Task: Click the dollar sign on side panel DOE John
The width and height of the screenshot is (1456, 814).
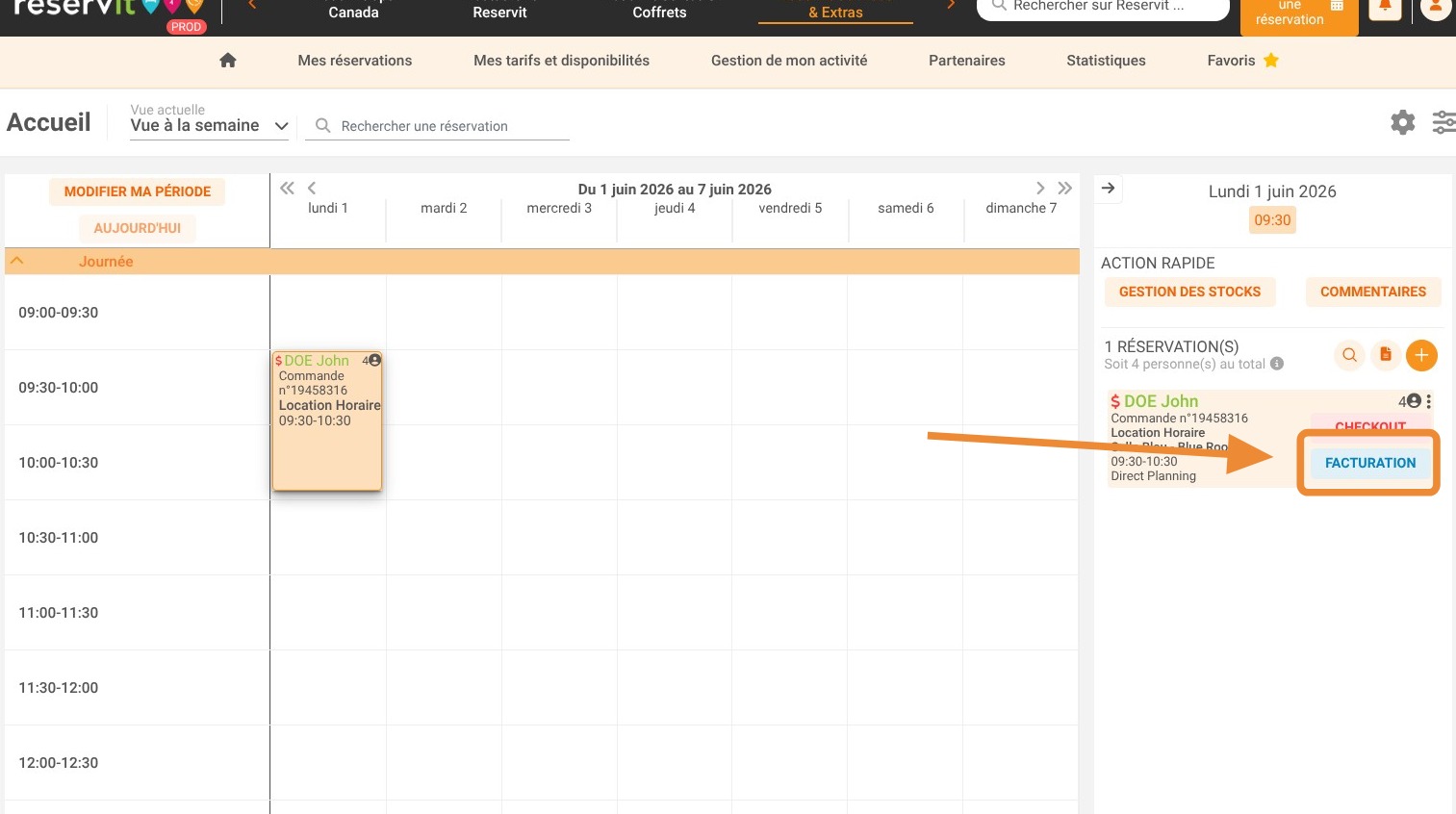Action: [x=1115, y=401]
